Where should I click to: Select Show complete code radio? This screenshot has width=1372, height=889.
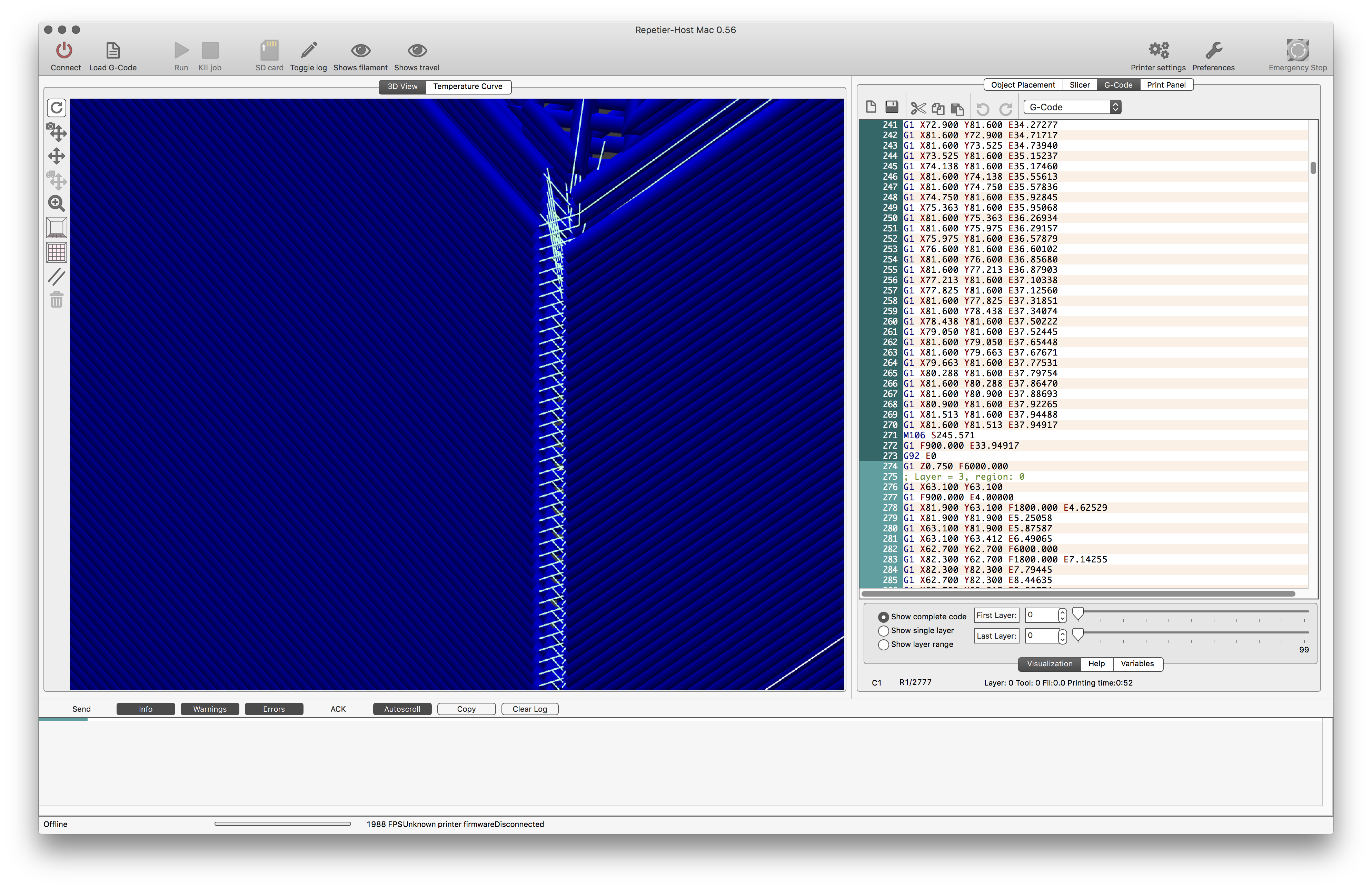pos(883,617)
